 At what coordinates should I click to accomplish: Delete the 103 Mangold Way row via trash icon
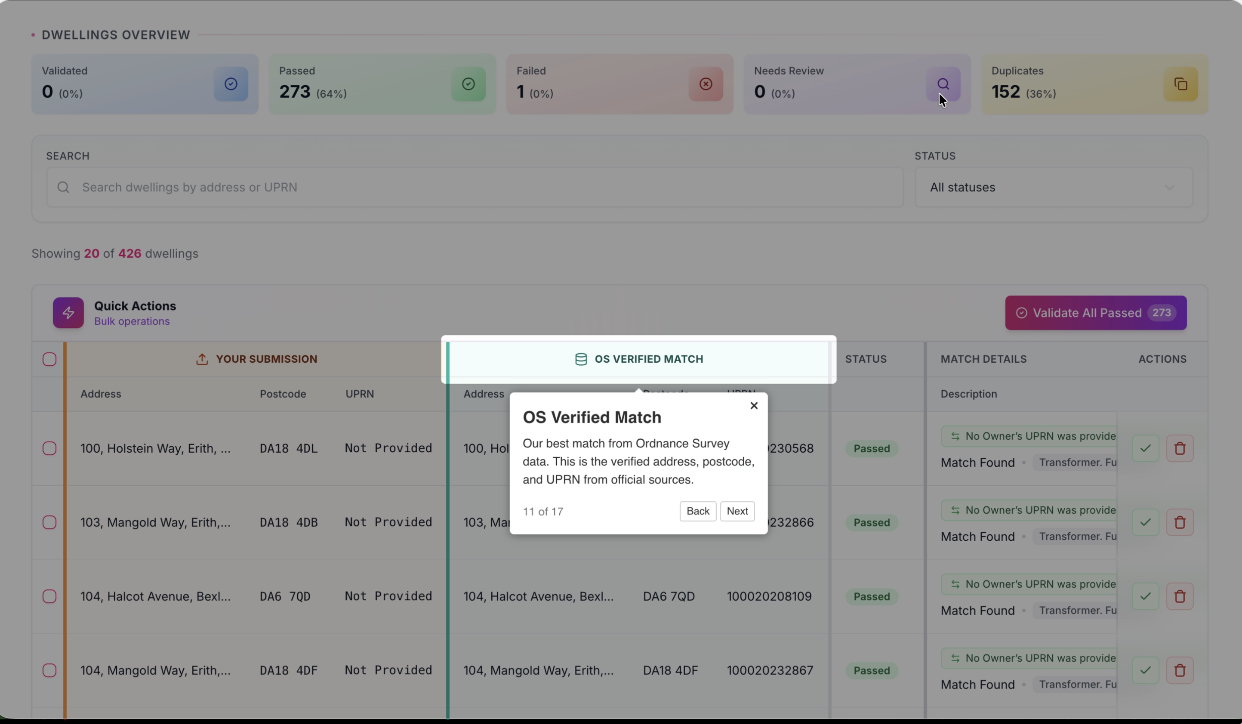[x=1180, y=522]
